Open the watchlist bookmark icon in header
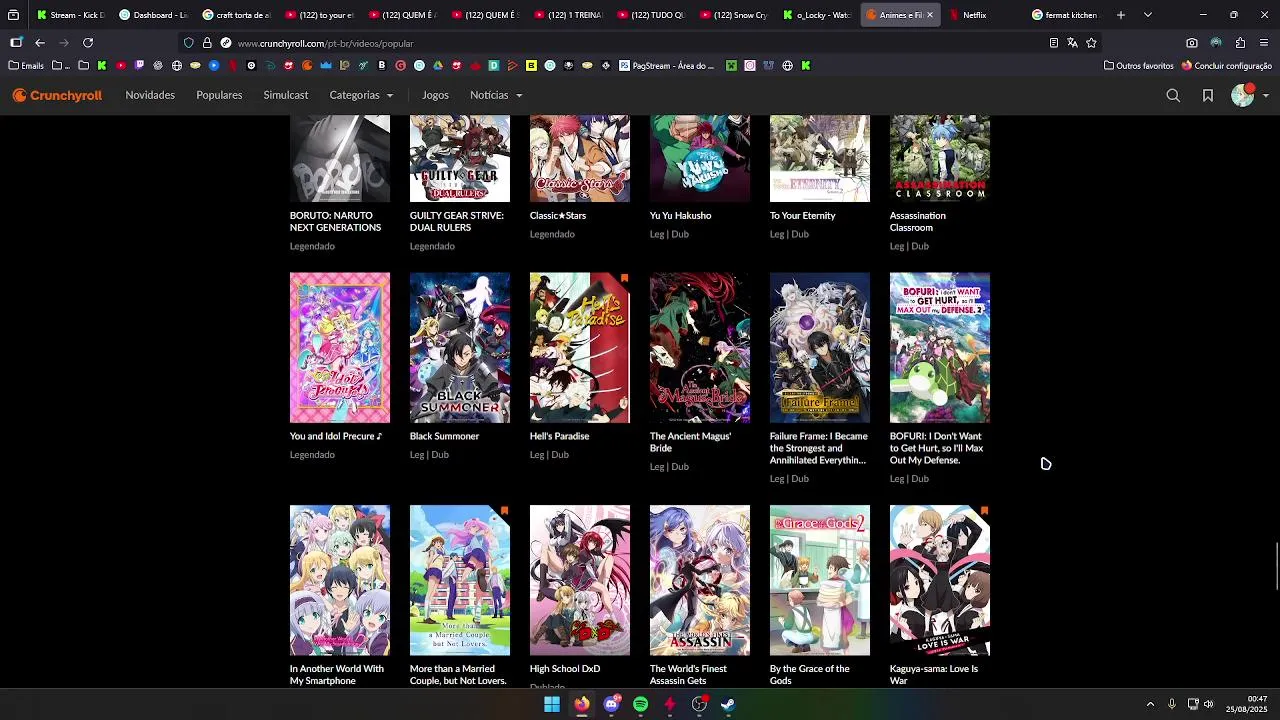The width and height of the screenshot is (1280, 720). pyautogui.click(x=1208, y=96)
